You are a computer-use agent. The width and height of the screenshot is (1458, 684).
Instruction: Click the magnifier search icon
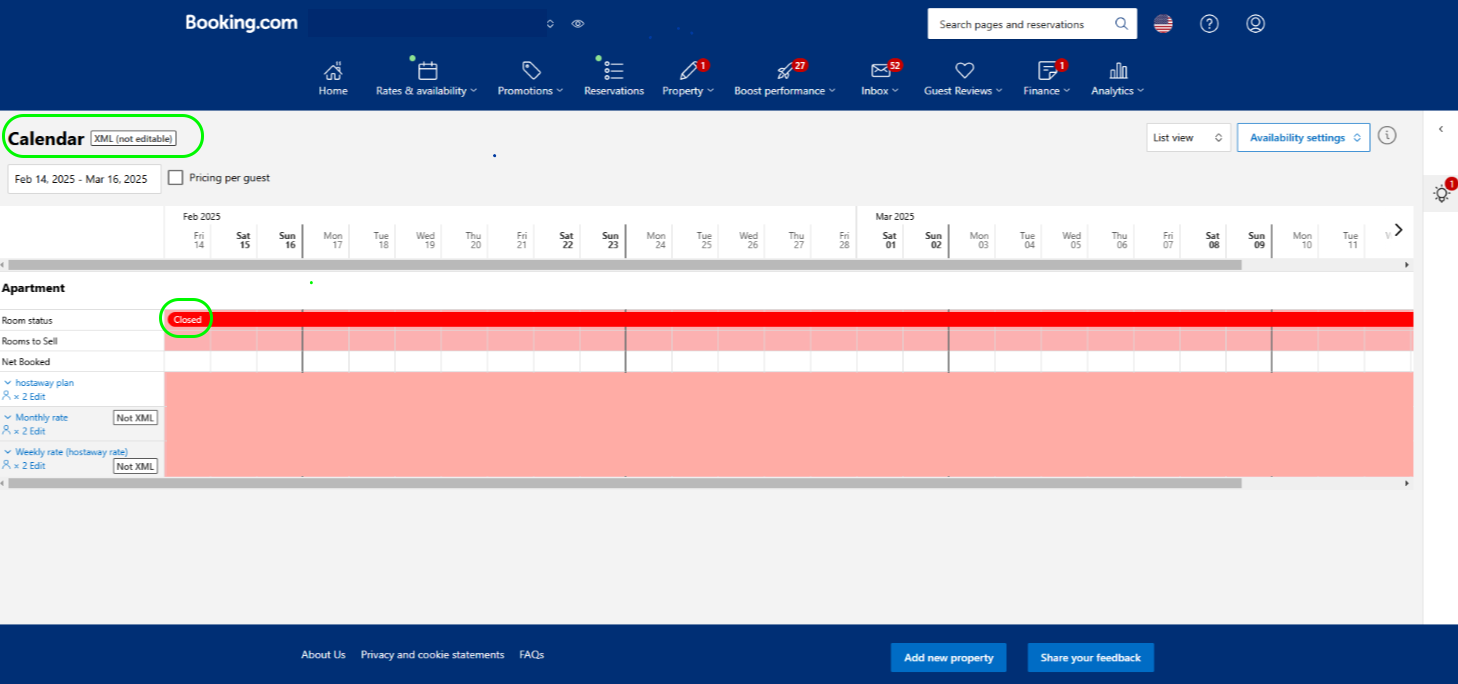pos(1122,24)
